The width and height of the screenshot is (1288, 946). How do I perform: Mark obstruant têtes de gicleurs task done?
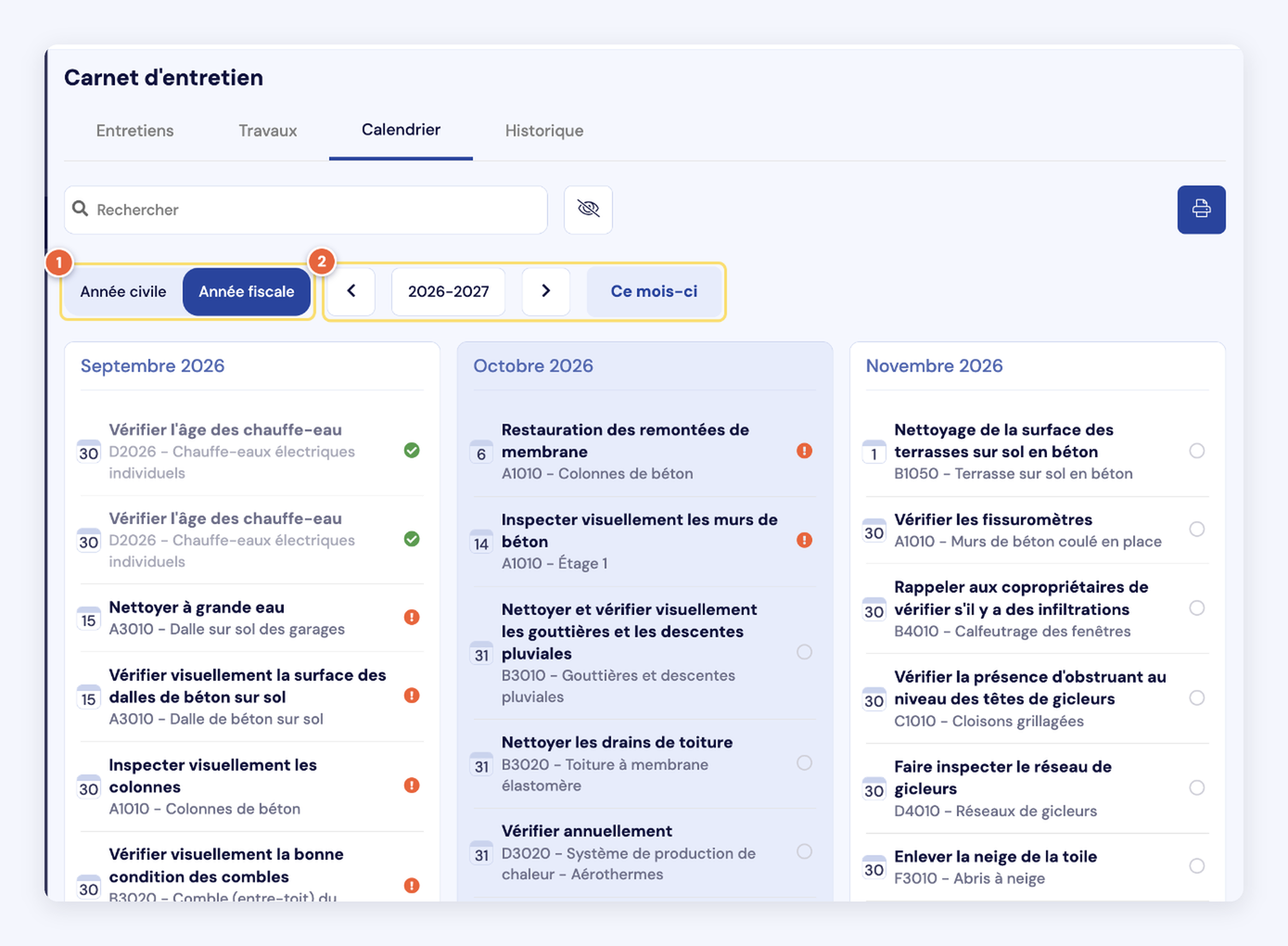pyautogui.click(x=1197, y=697)
